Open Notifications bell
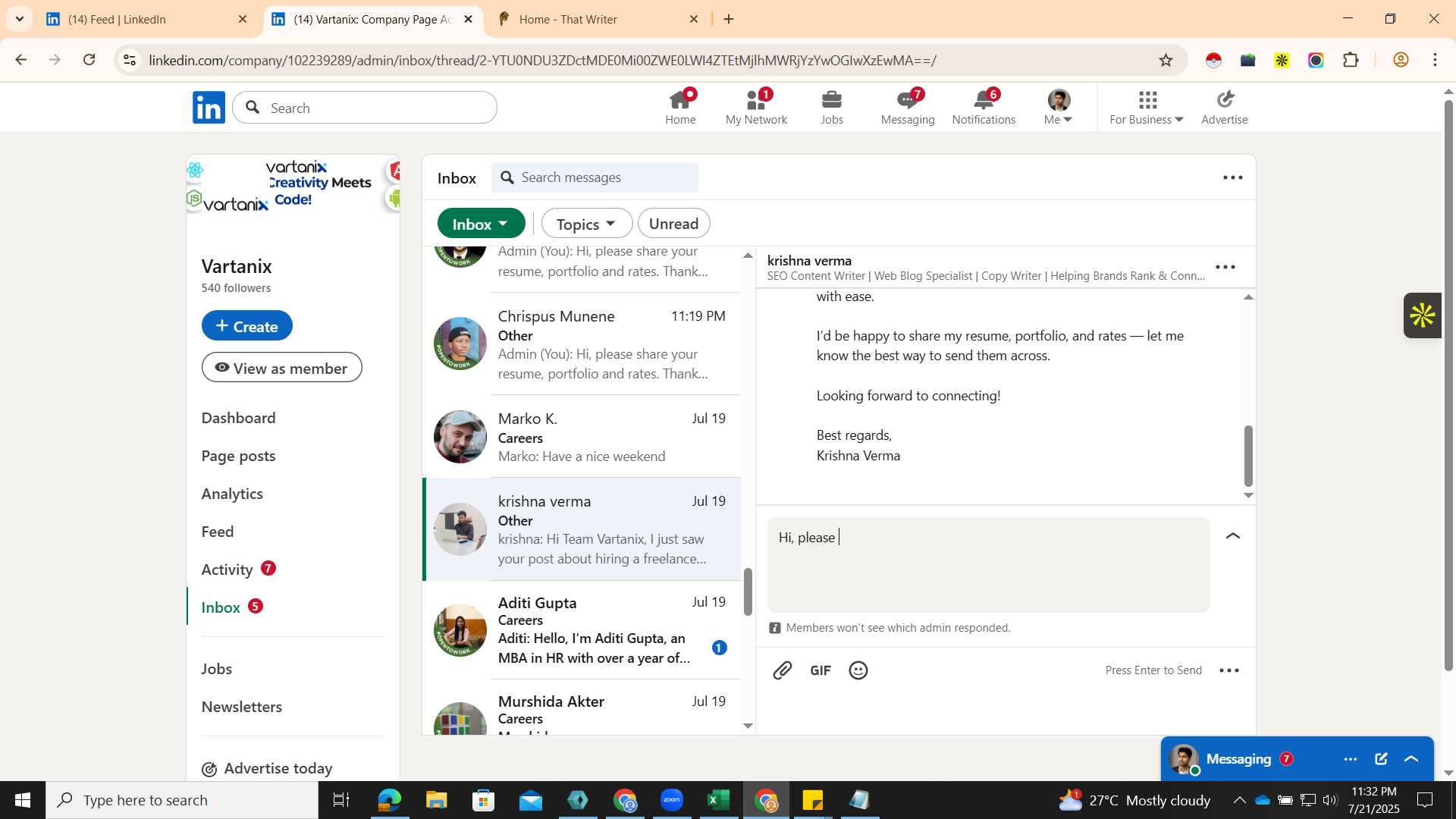 click(x=984, y=107)
